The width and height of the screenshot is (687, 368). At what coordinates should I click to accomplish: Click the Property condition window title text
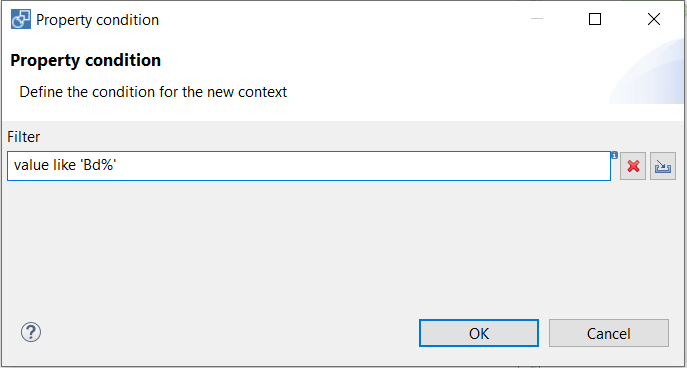(x=97, y=20)
